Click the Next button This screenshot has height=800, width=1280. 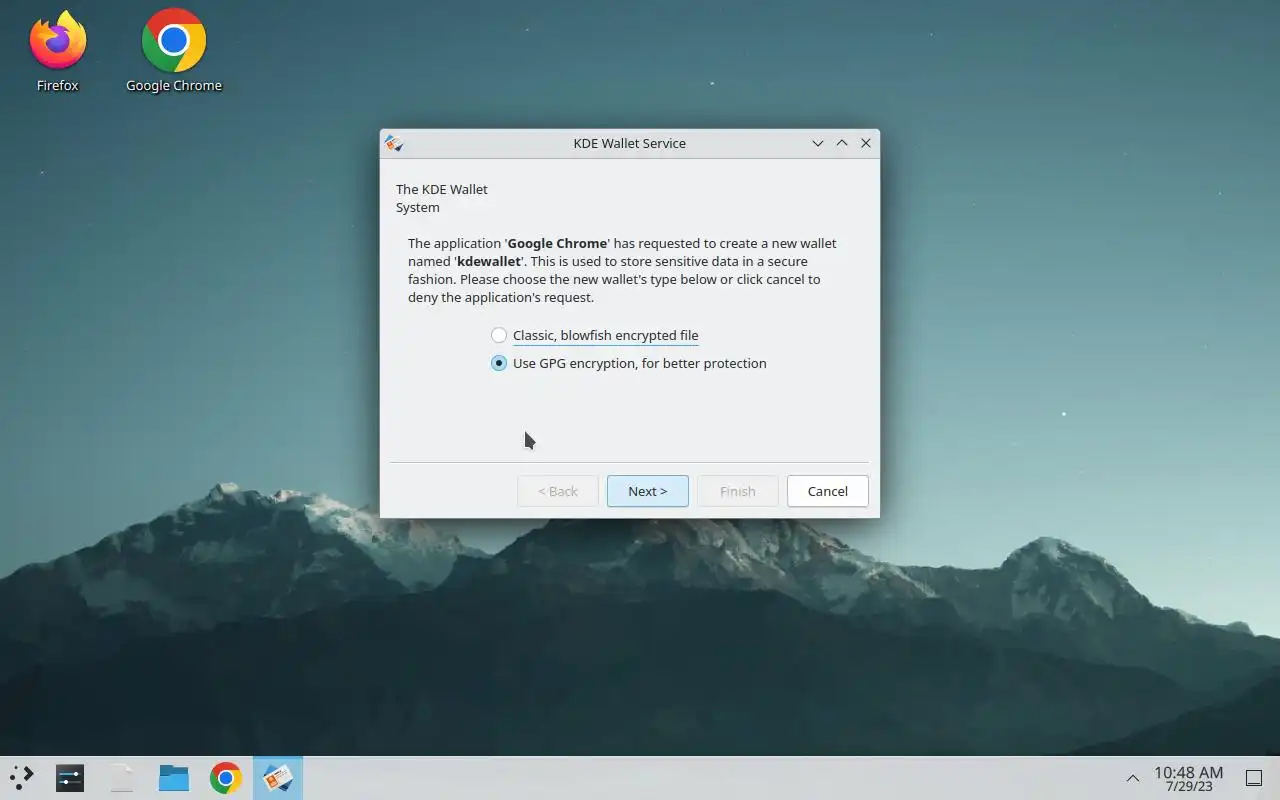648,491
